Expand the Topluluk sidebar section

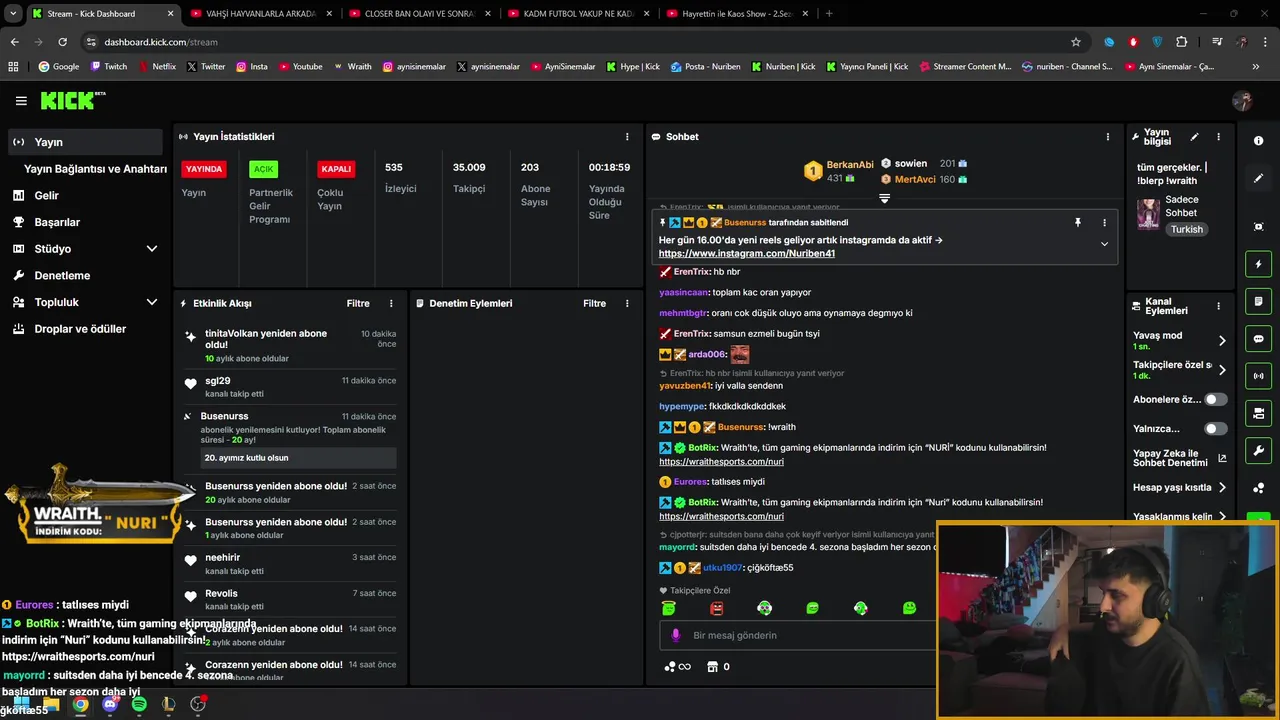pyautogui.click(x=152, y=302)
